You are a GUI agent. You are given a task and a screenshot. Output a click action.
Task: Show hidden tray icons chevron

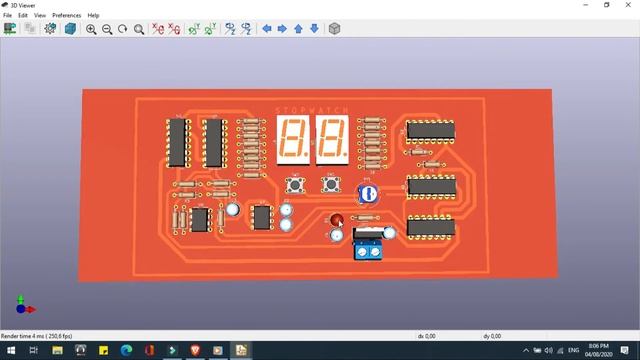click(526, 350)
